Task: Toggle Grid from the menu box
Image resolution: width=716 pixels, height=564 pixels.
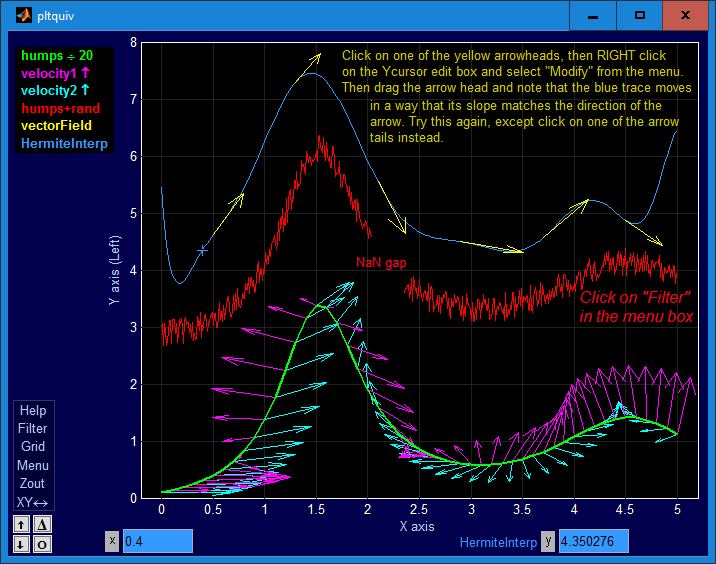Action: click(33, 446)
